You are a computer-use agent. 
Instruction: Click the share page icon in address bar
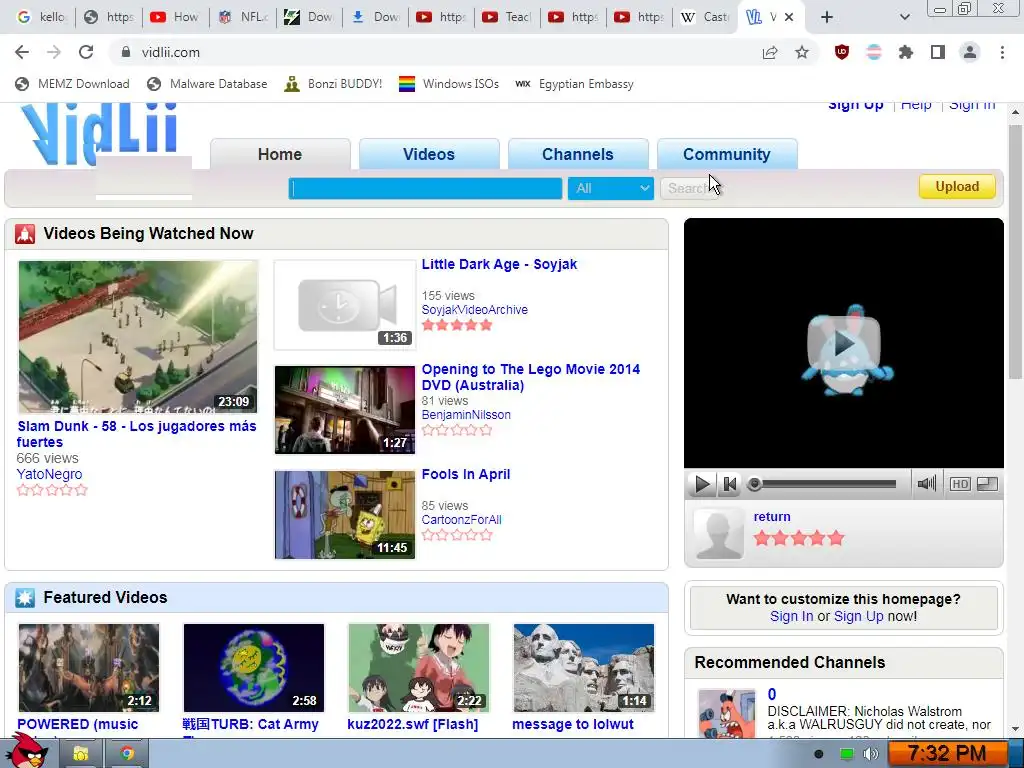tap(770, 52)
